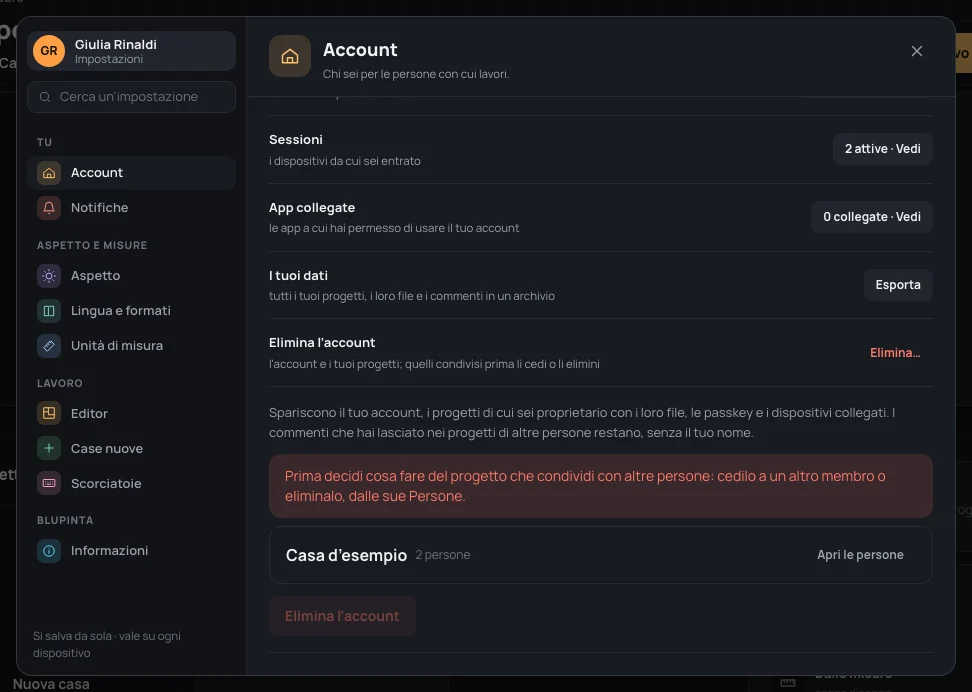
Task: Close the settings dialog with the X
Action: 917,51
